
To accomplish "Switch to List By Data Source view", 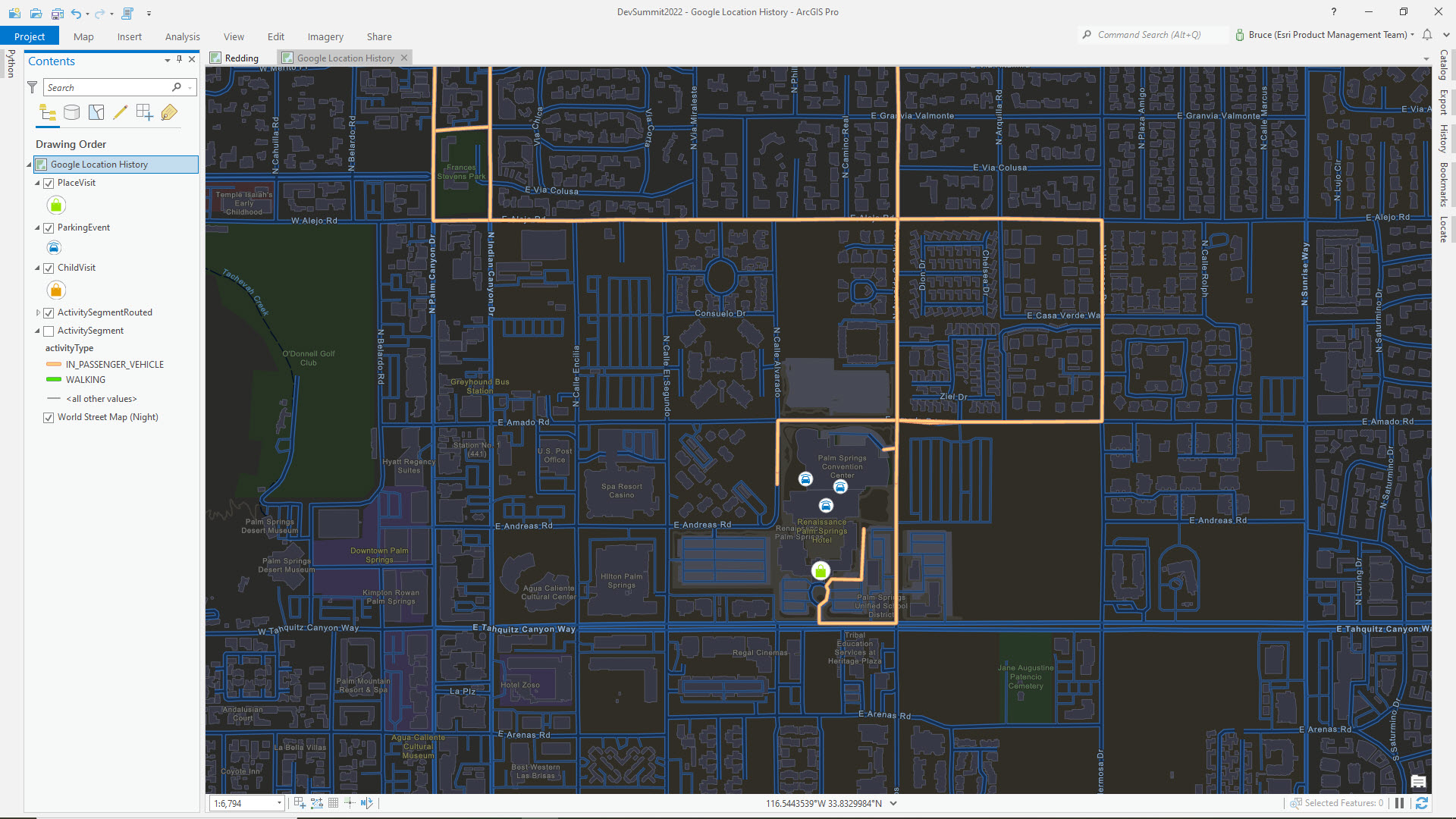I will click(71, 112).
